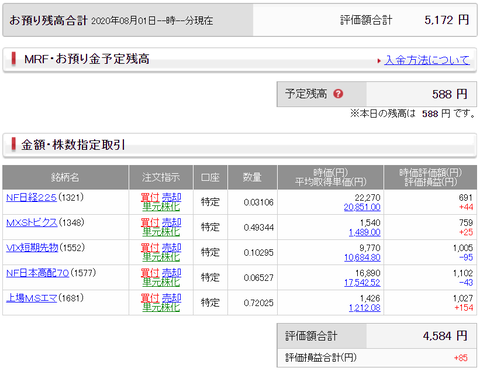Select total evaluation 4,584 円
This screenshot has height=371, width=480.
[445, 336]
